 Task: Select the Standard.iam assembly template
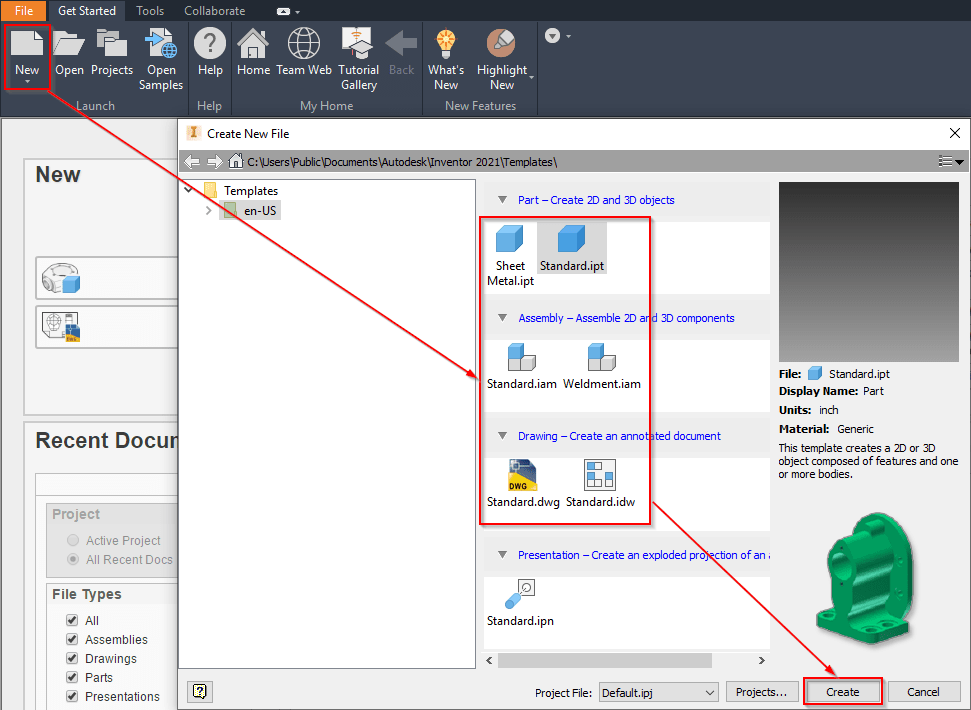tap(521, 366)
